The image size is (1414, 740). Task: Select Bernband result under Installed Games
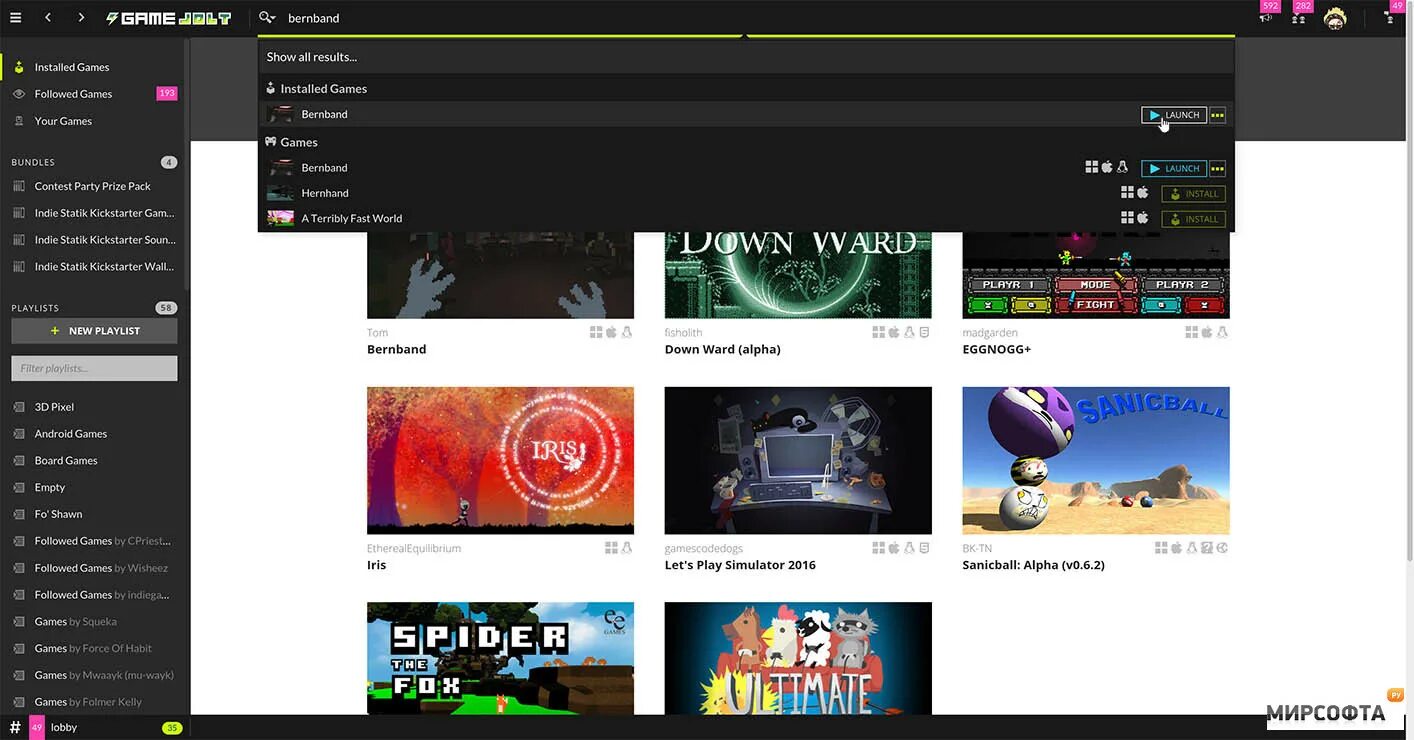click(746, 114)
